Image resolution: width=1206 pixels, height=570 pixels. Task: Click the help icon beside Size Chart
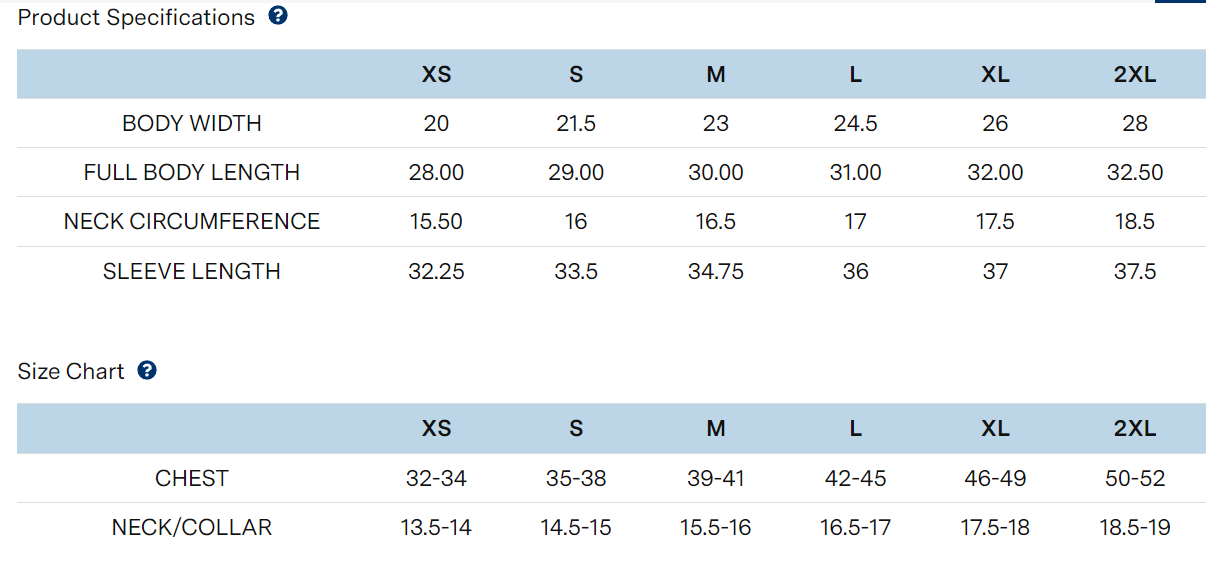tap(147, 371)
